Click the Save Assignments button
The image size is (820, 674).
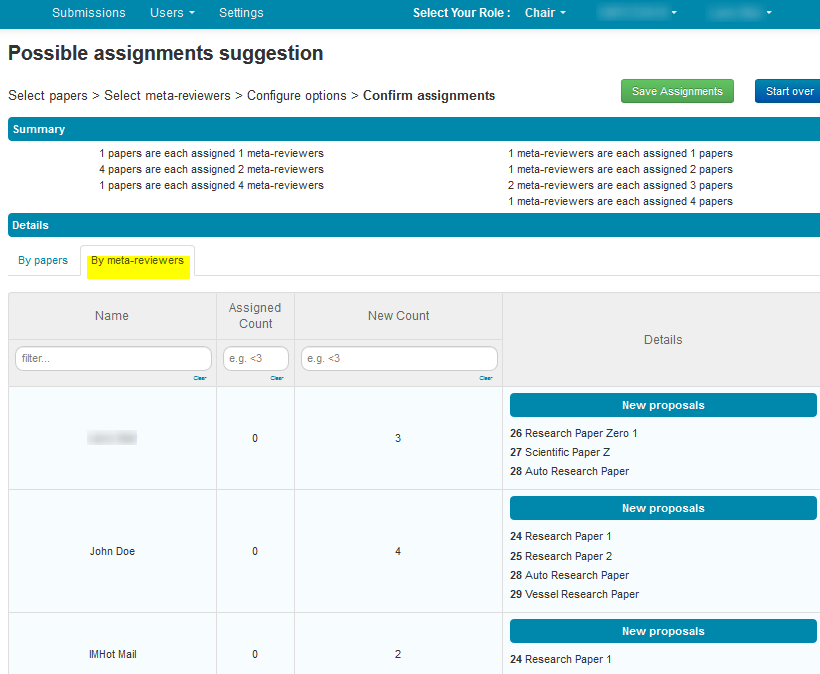[x=677, y=91]
